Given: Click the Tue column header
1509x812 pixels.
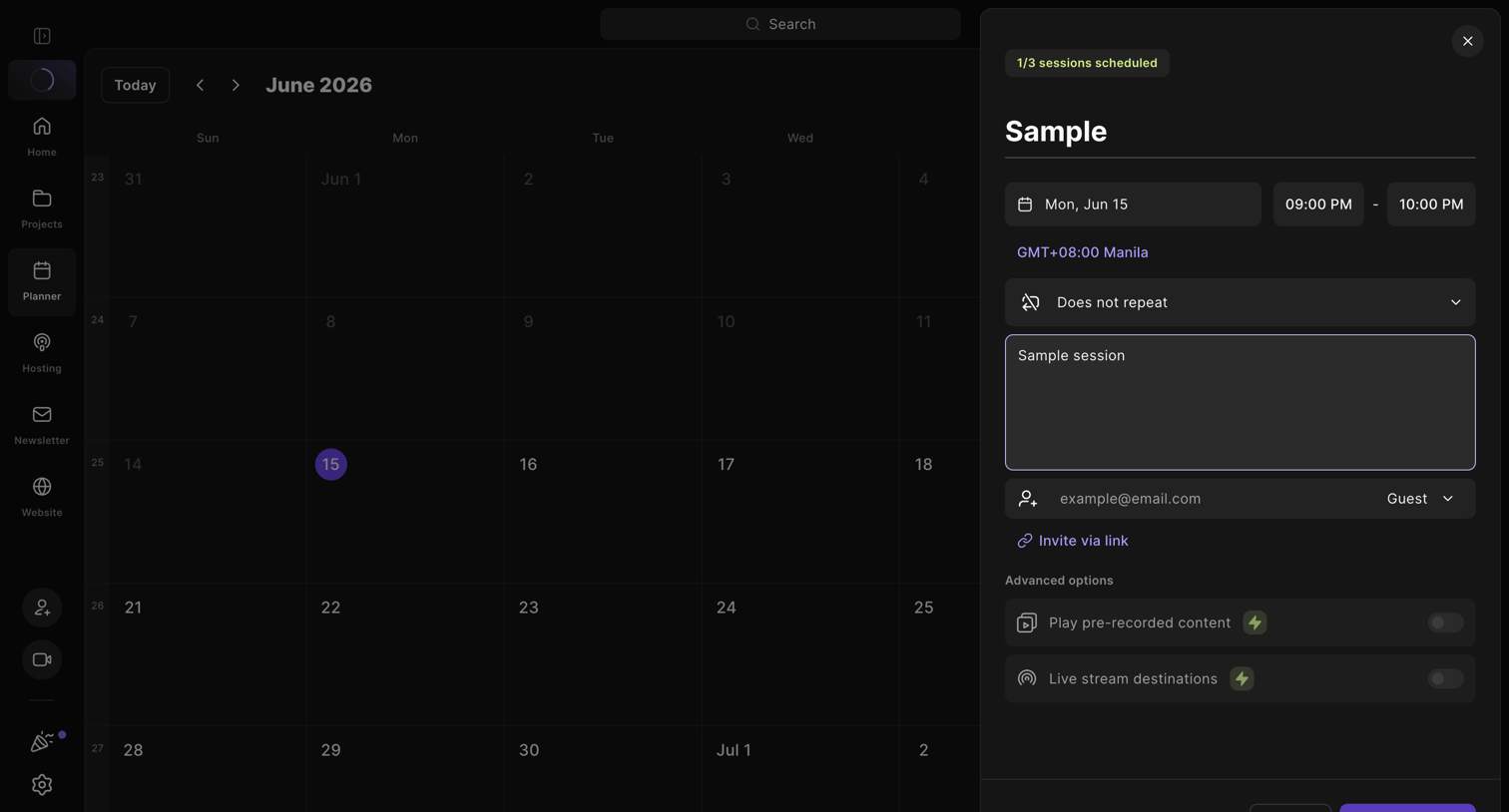Looking at the screenshot, I should coord(603,138).
